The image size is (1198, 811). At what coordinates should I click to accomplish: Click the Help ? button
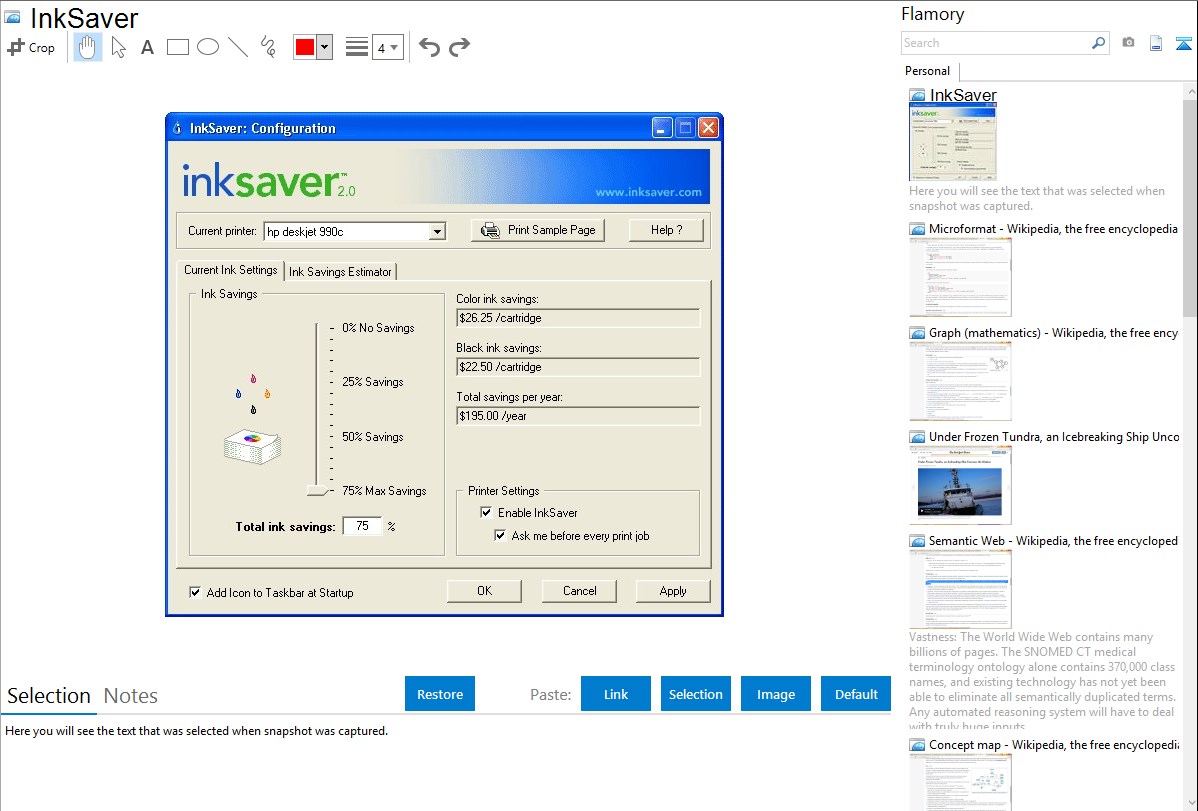click(x=666, y=230)
